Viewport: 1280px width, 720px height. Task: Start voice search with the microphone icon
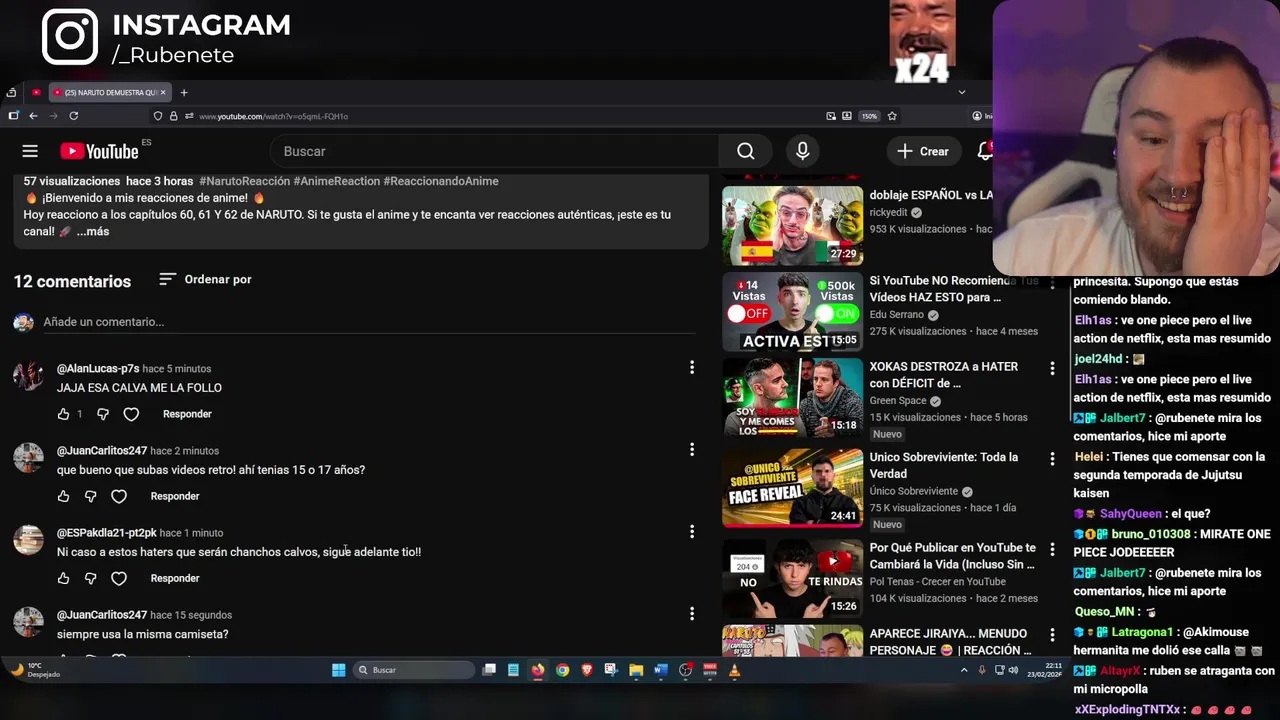point(802,151)
